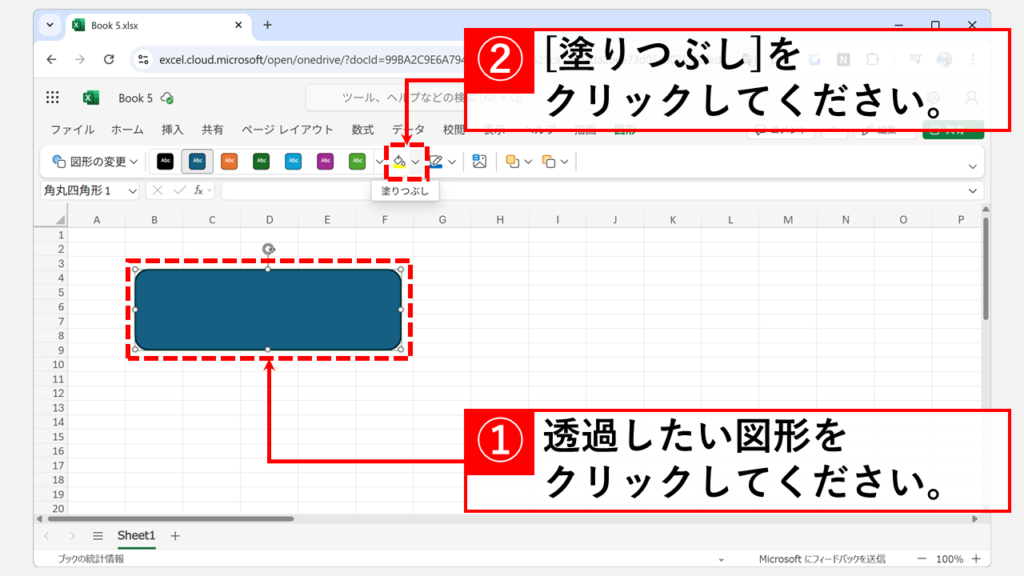
Task: Select the dark green shape style swatch
Action: coord(261,161)
